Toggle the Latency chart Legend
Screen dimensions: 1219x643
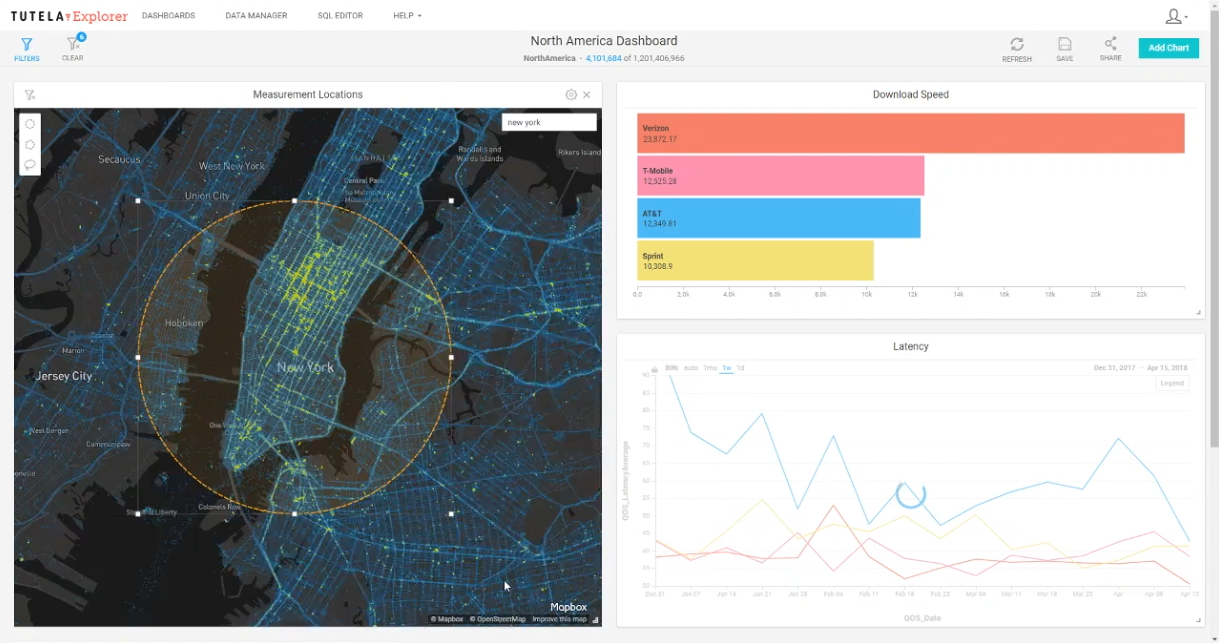[x=1172, y=383]
